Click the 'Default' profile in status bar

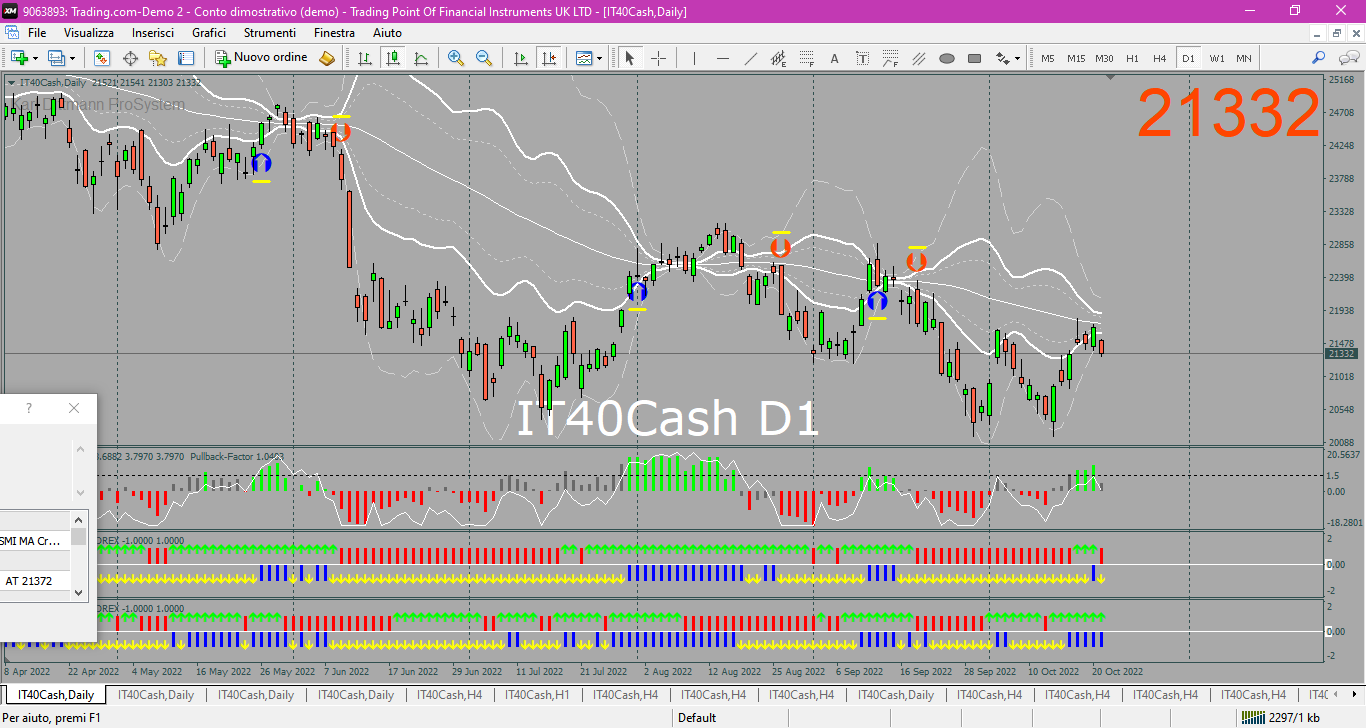pyautogui.click(x=697, y=717)
